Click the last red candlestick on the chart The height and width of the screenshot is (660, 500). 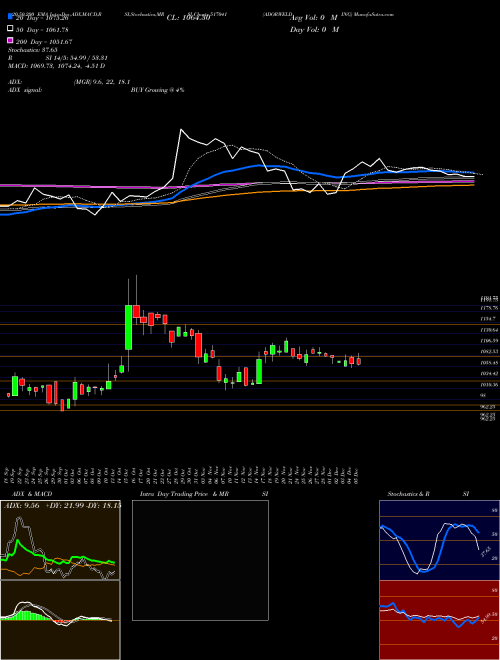pyautogui.click(x=359, y=361)
